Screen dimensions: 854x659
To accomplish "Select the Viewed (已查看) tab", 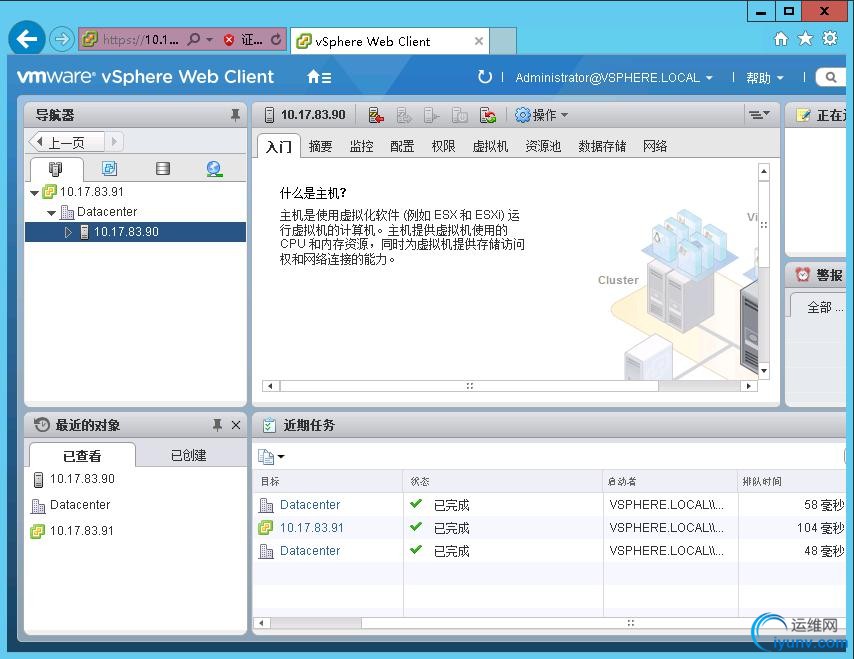I will [82, 456].
